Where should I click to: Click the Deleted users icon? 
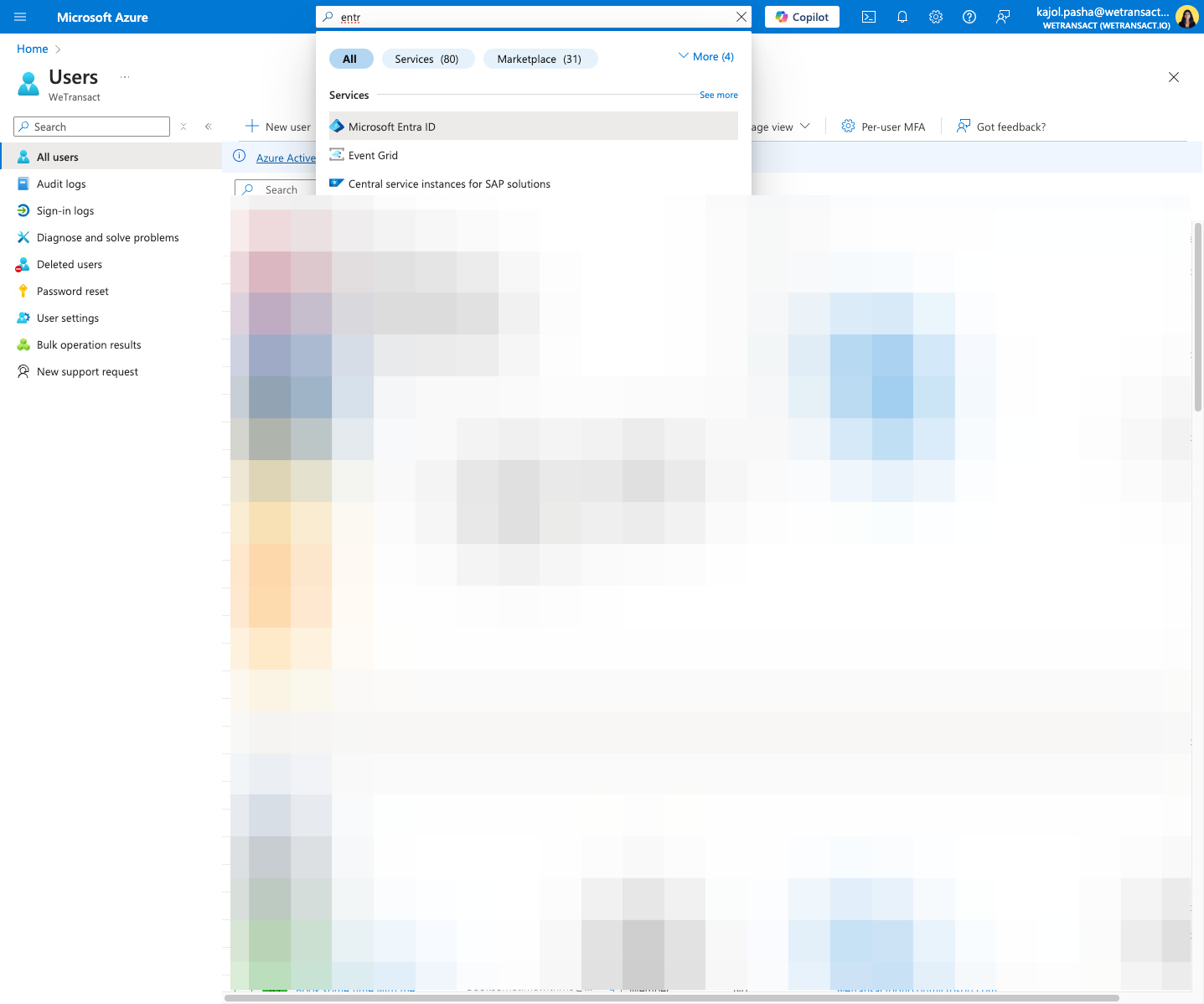click(x=23, y=264)
